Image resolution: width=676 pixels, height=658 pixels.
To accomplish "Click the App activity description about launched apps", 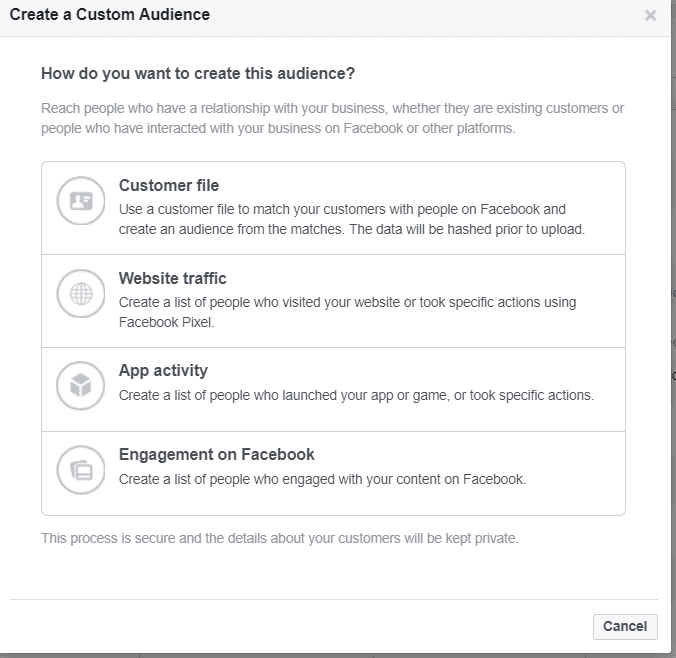I will [x=355, y=395].
